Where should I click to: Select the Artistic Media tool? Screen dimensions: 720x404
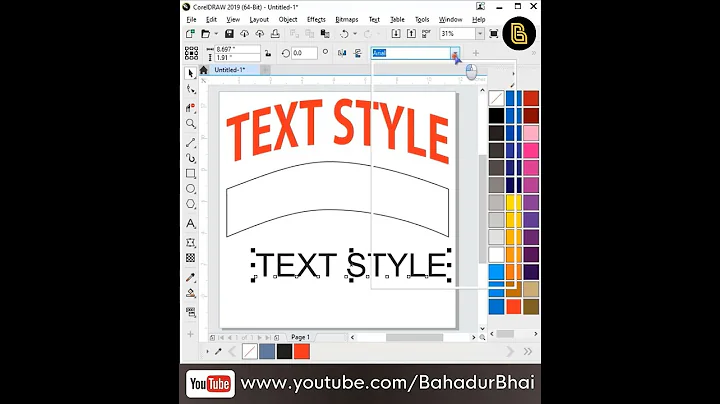[x=191, y=158]
